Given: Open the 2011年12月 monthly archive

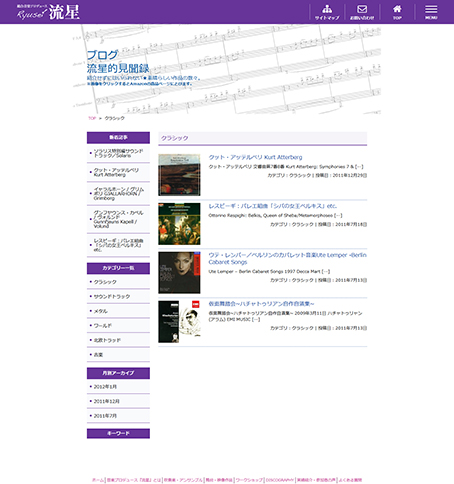Looking at the screenshot, I should pos(106,401).
